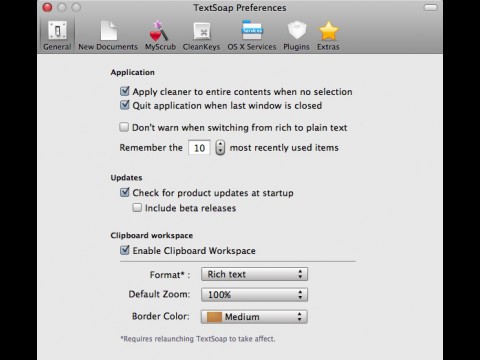Enable Don't warn when switching to plain text
The height and width of the screenshot is (360, 480).
(124, 127)
